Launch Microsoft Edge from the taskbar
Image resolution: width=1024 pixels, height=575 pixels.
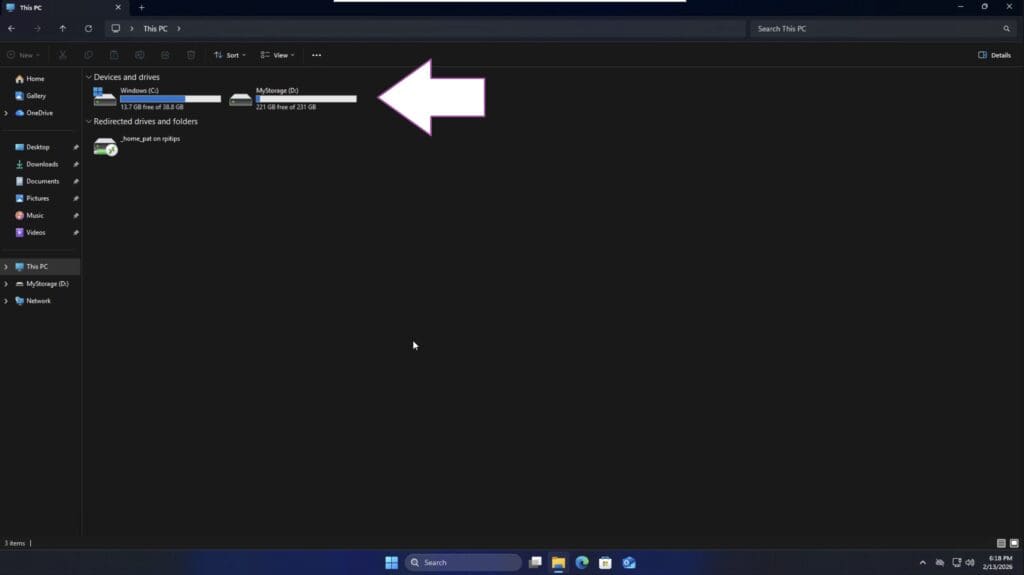581,563
